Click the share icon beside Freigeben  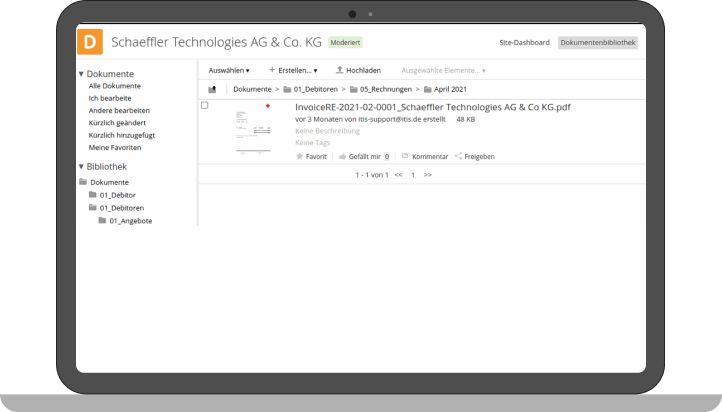coord(458,156)
